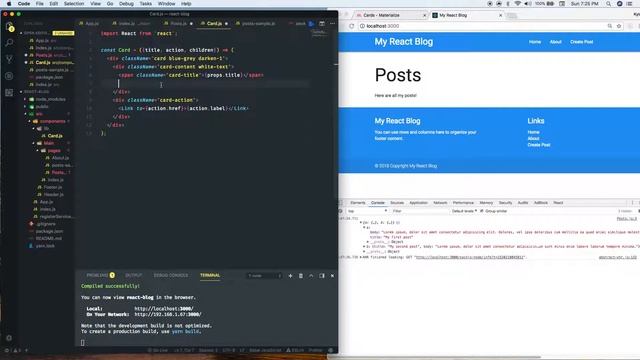Open the View menu
The height and width of the screenshot is (360, 640).
[x=95, y=4]
